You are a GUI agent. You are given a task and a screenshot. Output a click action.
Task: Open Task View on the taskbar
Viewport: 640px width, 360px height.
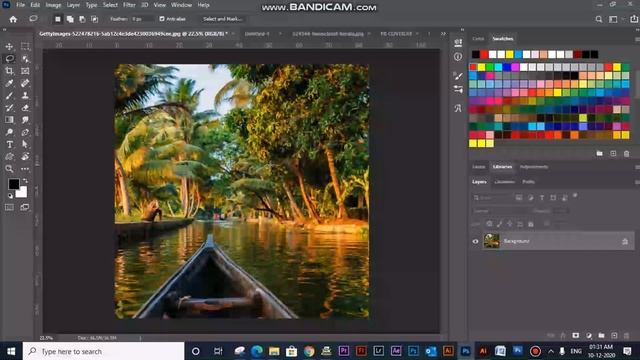point(218,351)
